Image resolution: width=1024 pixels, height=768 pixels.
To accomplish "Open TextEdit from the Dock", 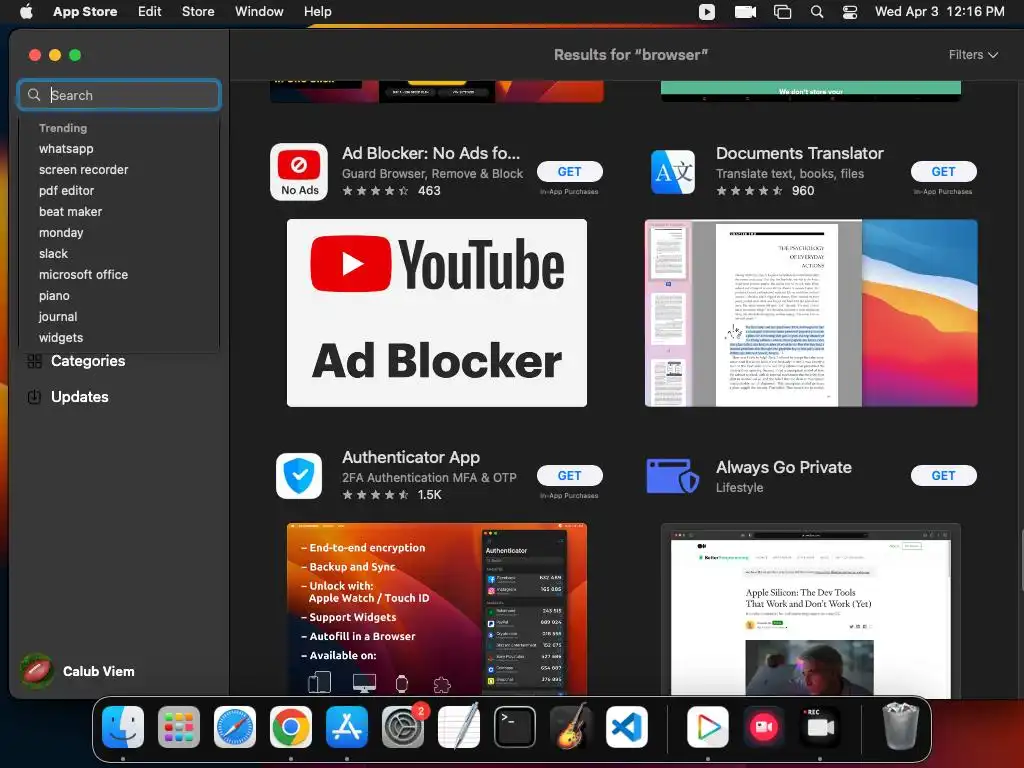I will click(x=459, y=727).
